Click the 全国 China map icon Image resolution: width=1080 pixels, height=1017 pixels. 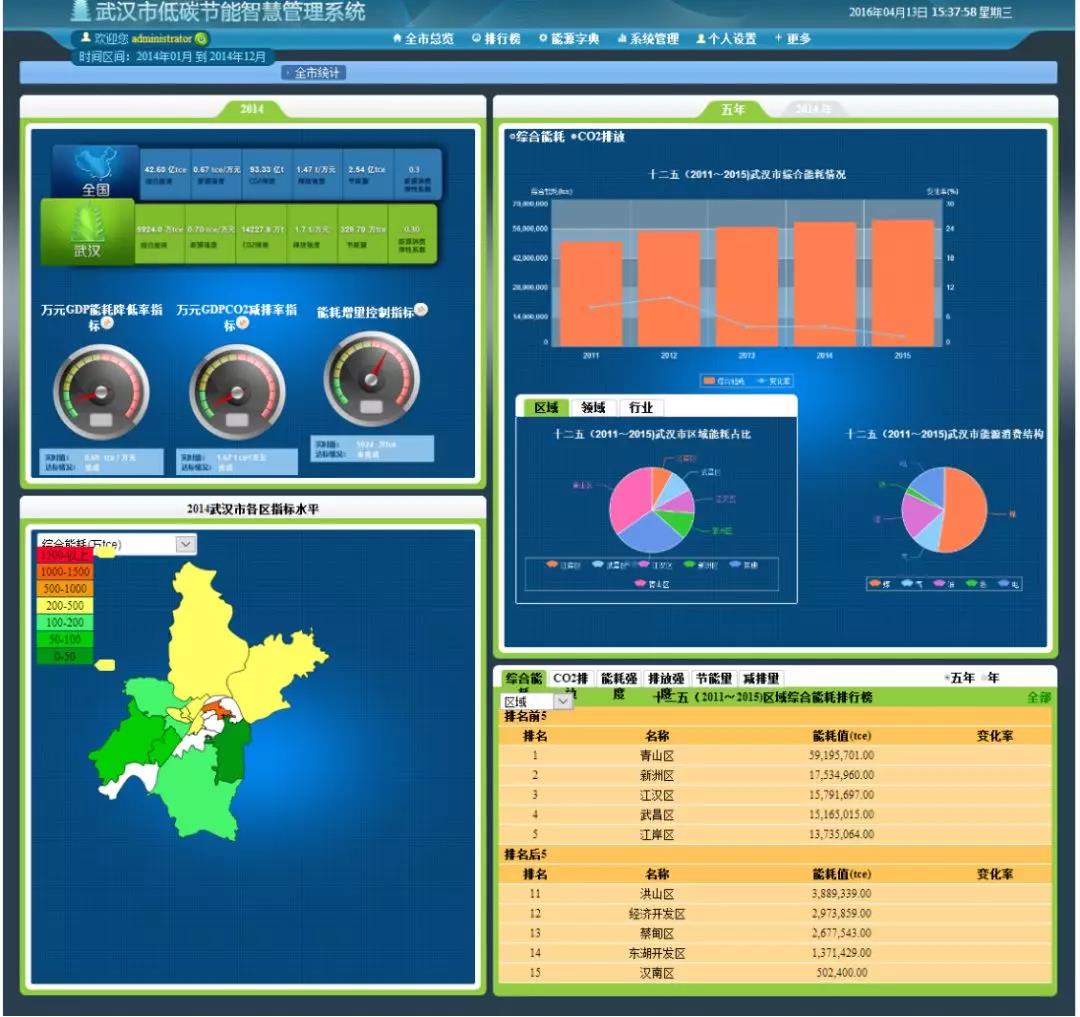click(x=95, y=172)
